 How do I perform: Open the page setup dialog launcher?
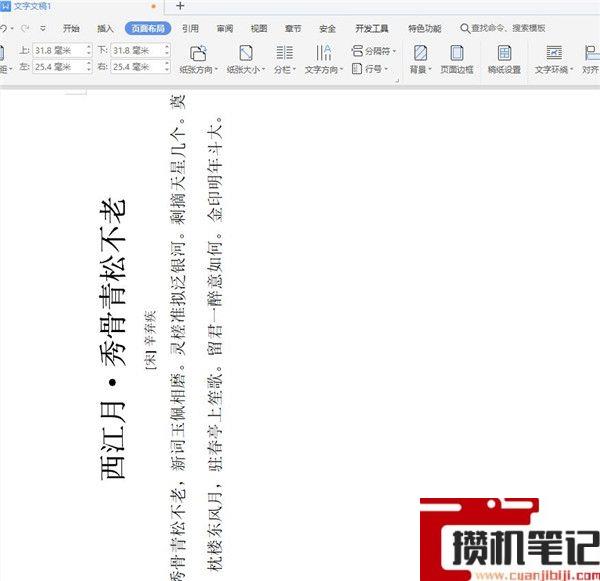(397, 81)
